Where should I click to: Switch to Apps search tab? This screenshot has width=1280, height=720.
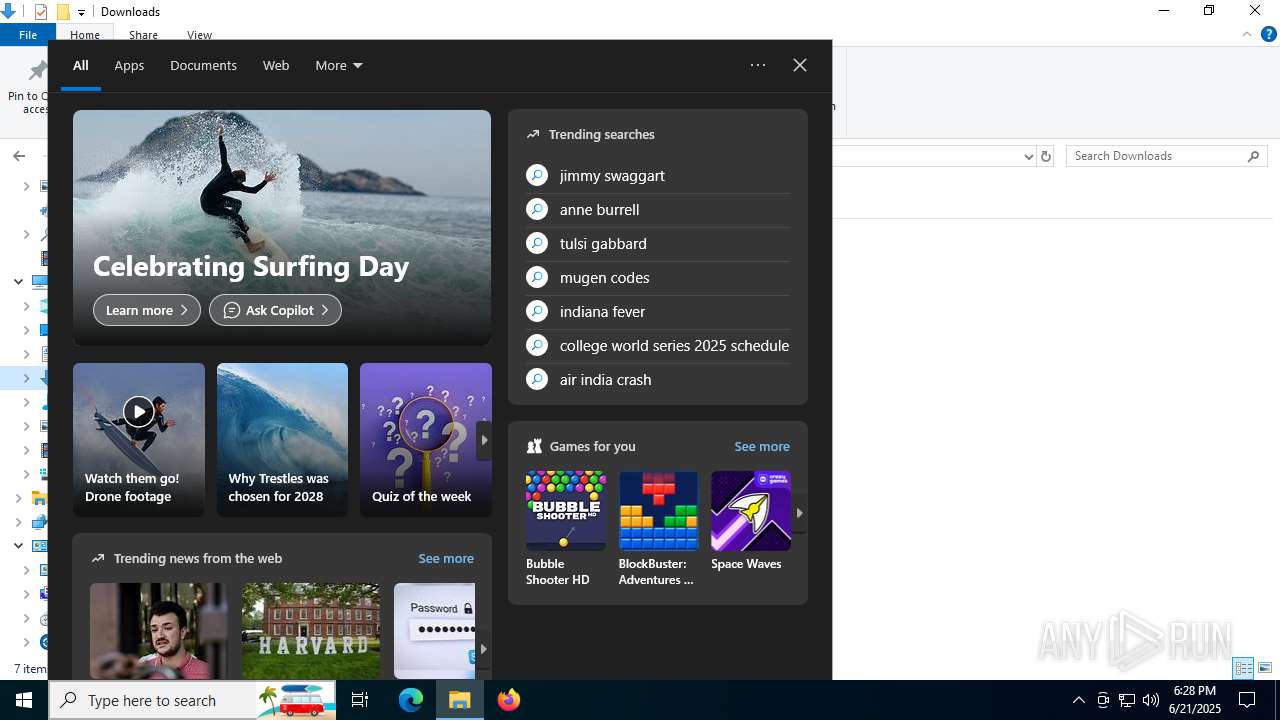pyautogui.click(x=129, y=65)
